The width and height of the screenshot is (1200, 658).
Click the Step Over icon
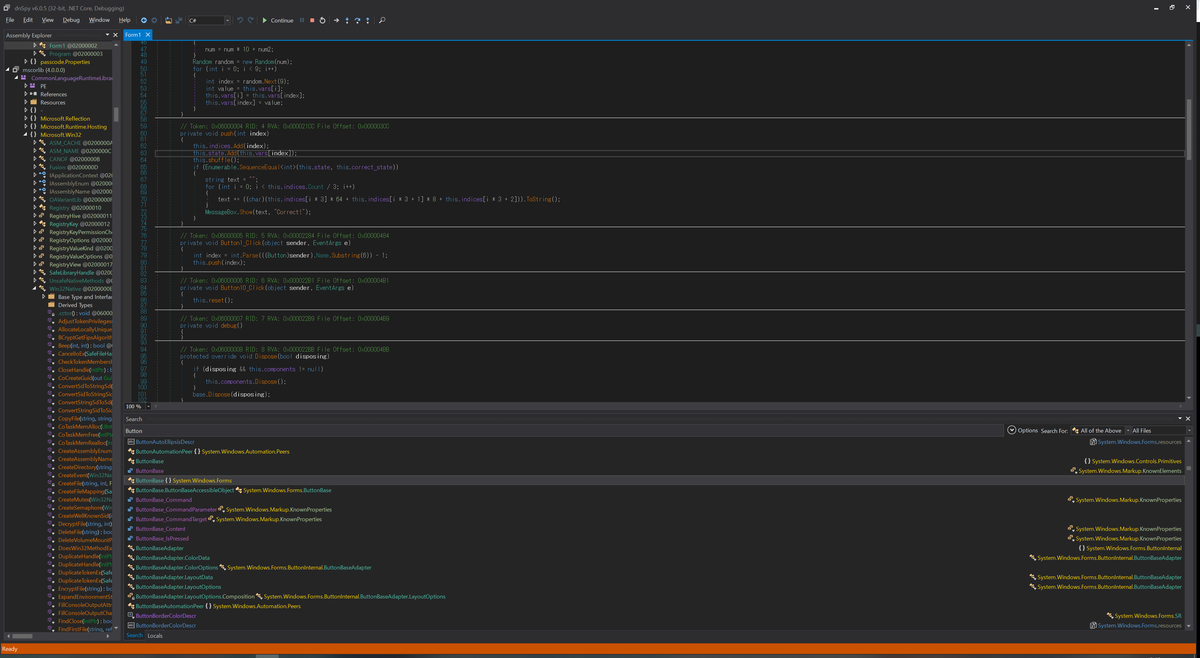pos(357,20)
